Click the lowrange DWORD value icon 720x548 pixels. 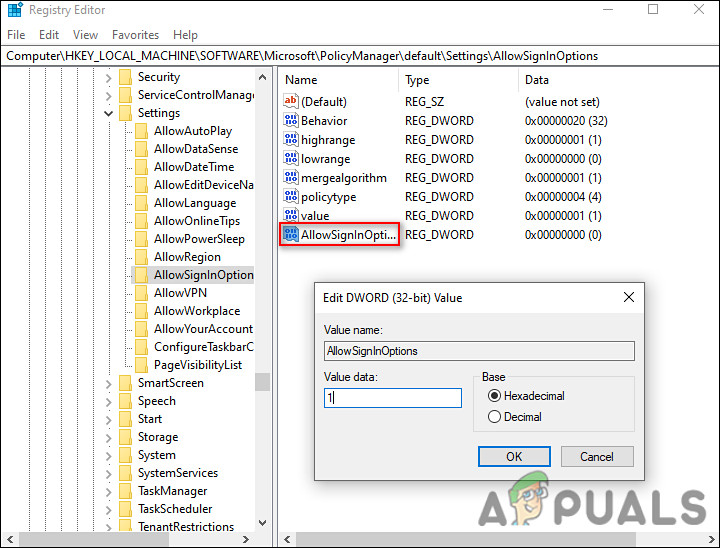tap(291, 158)
